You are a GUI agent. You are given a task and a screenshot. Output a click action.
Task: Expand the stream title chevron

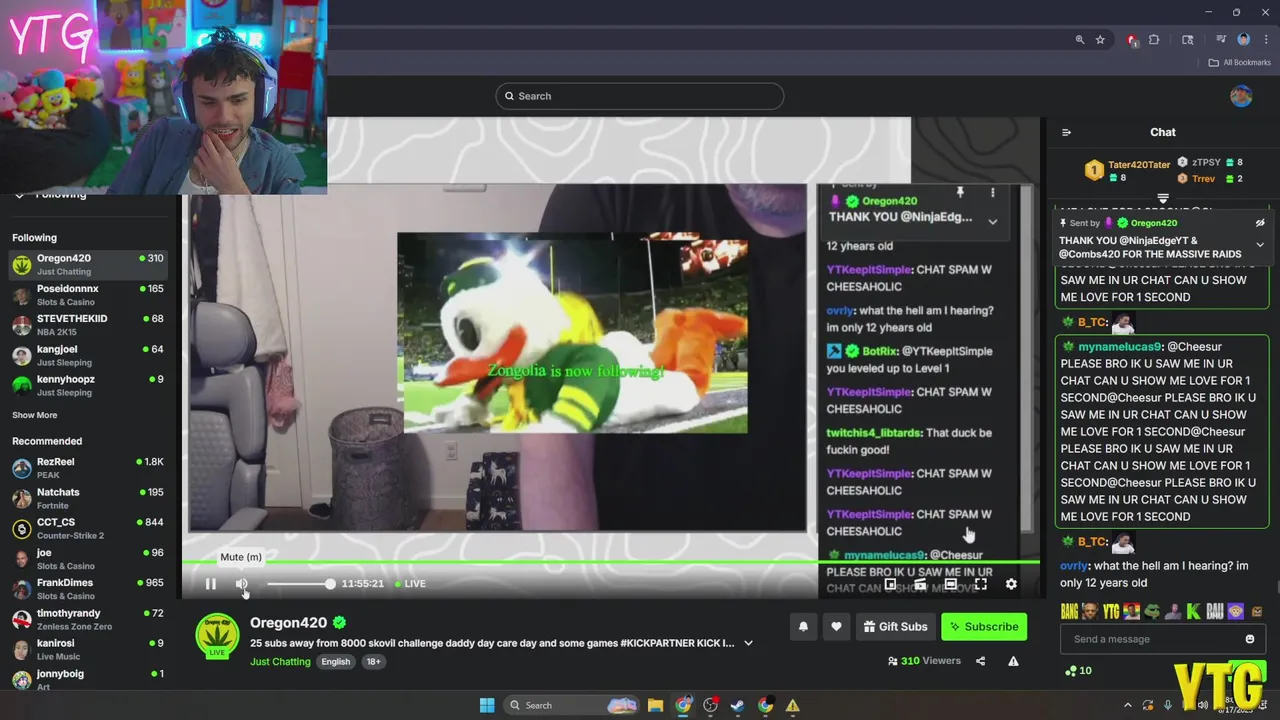coord(748,643)
